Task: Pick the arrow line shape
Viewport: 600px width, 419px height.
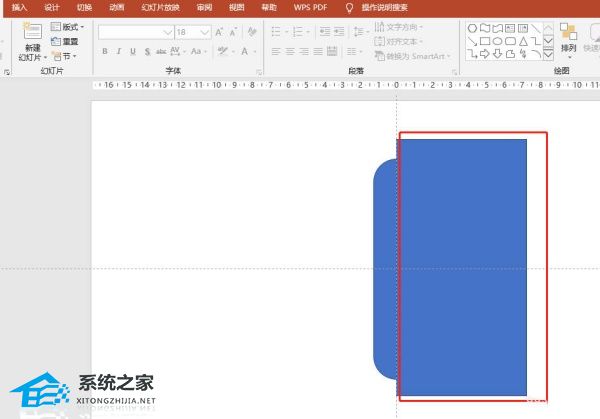Action: pyautogui.click(x=472, y=41)
